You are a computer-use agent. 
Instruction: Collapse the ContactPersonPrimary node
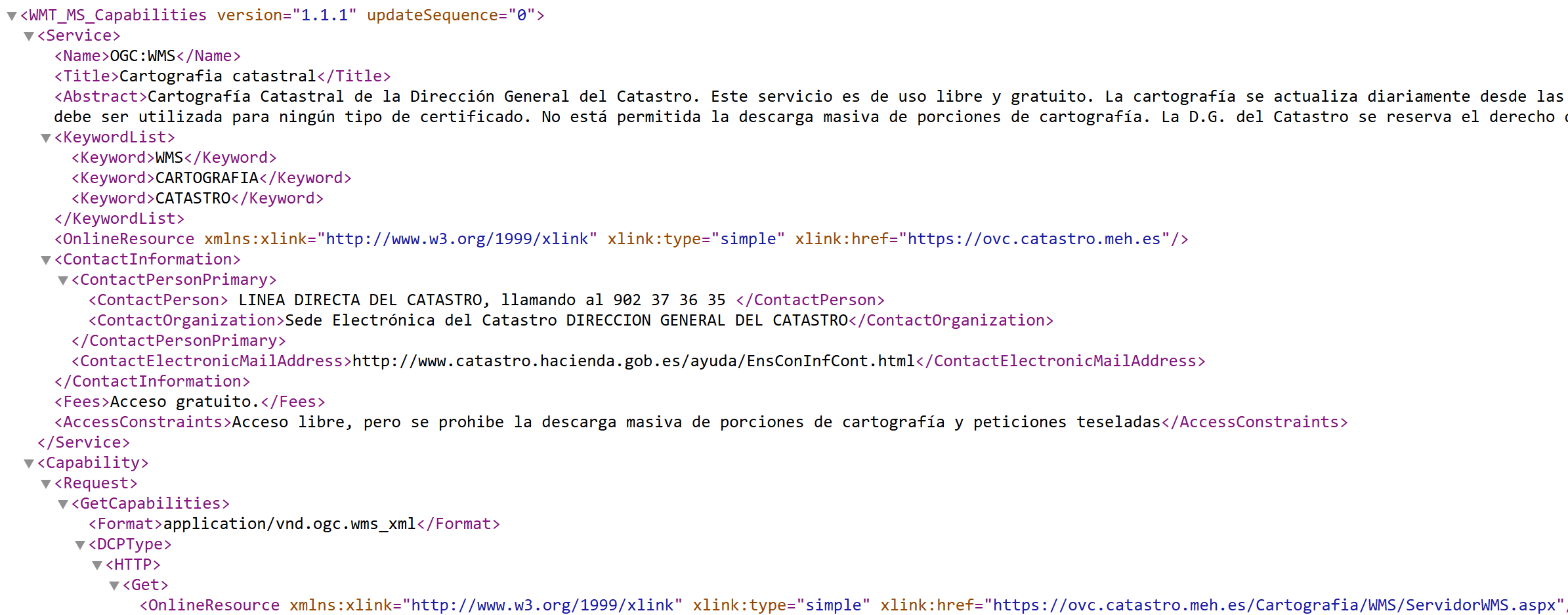point(63,280)
